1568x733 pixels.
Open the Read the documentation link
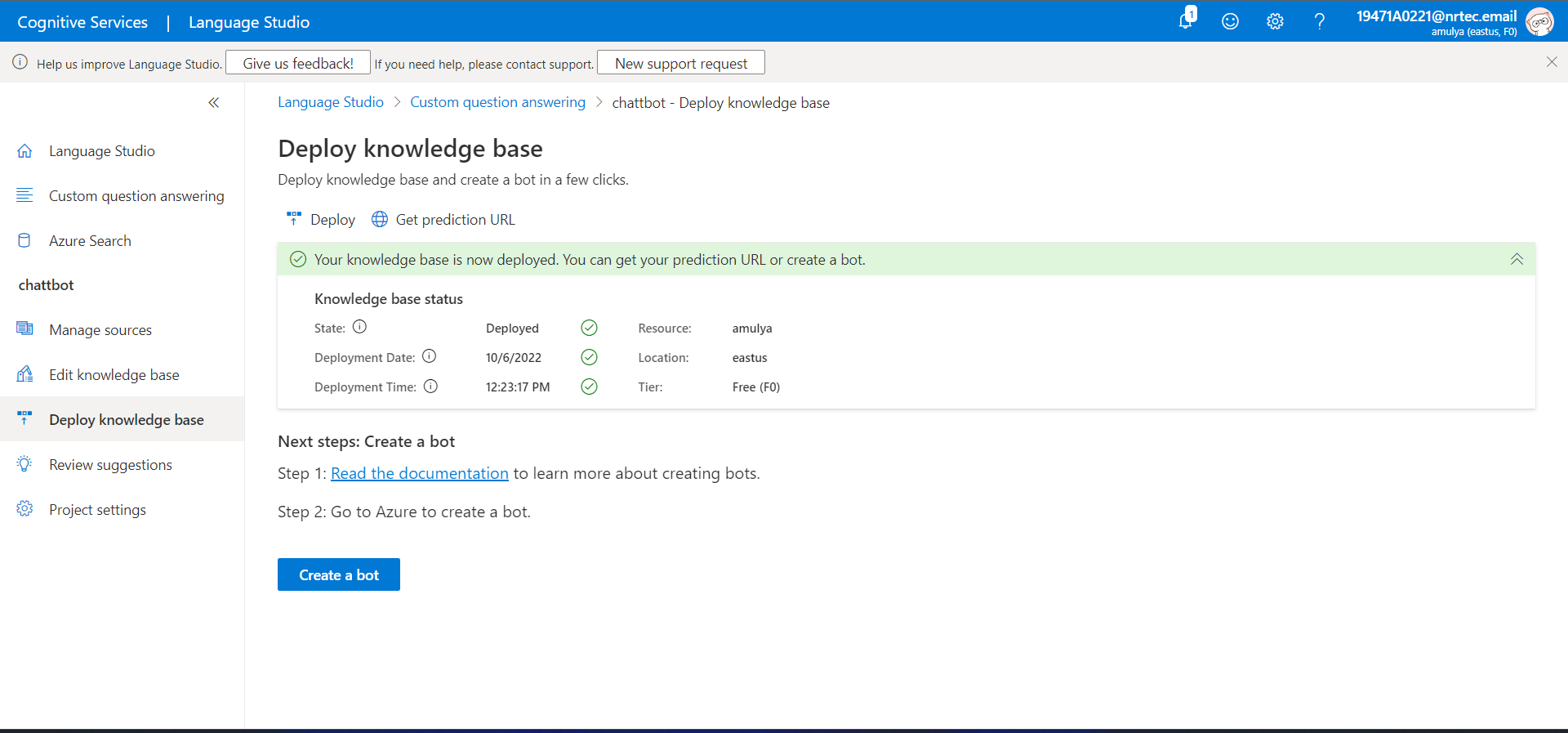[420, 473]
